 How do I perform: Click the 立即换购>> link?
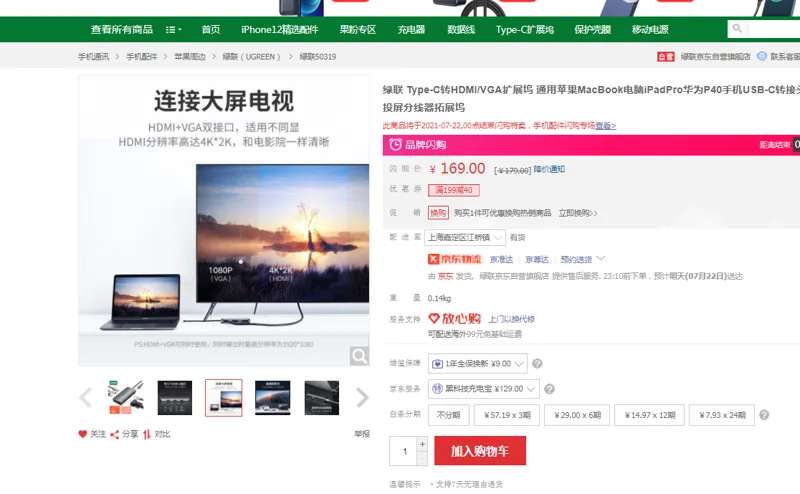[578, 213]
